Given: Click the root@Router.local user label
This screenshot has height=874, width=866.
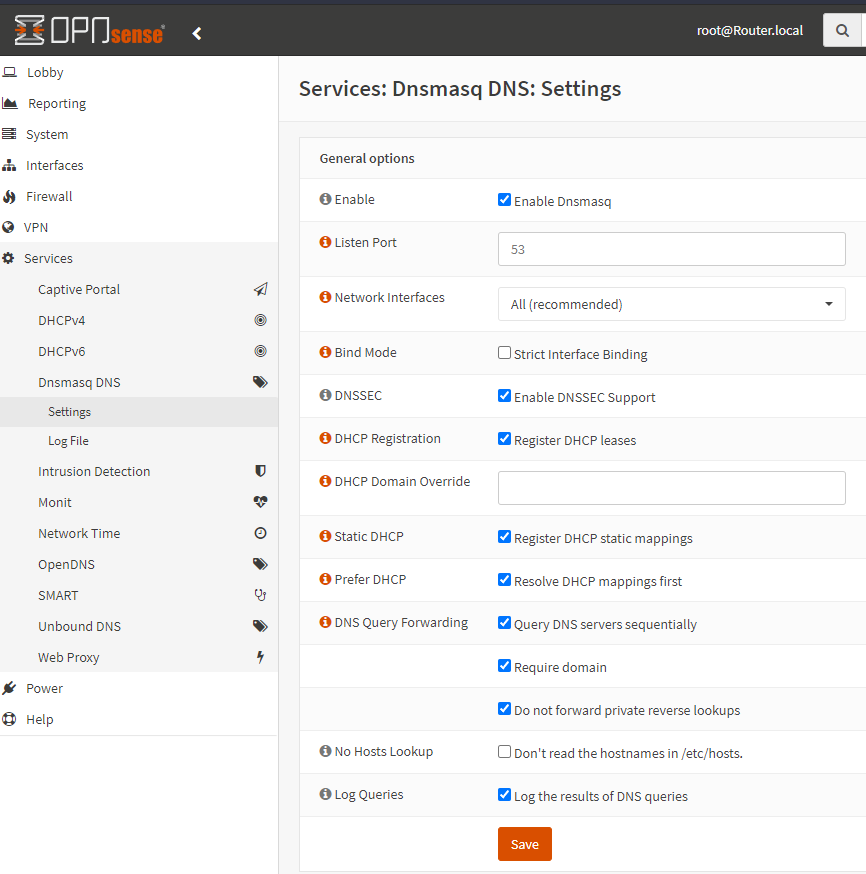Looking at the screenshot, I should pyautogui.click(x=750, y=31).
